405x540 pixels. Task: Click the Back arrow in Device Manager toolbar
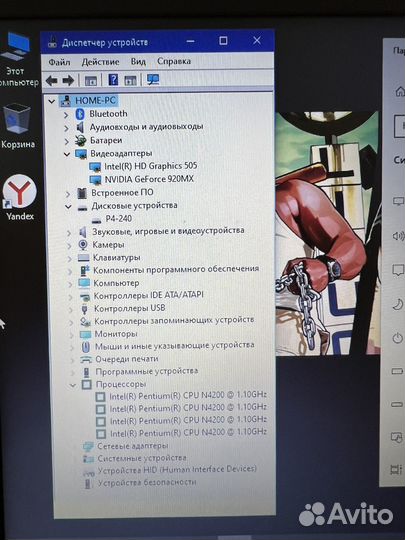coord(52,81)
